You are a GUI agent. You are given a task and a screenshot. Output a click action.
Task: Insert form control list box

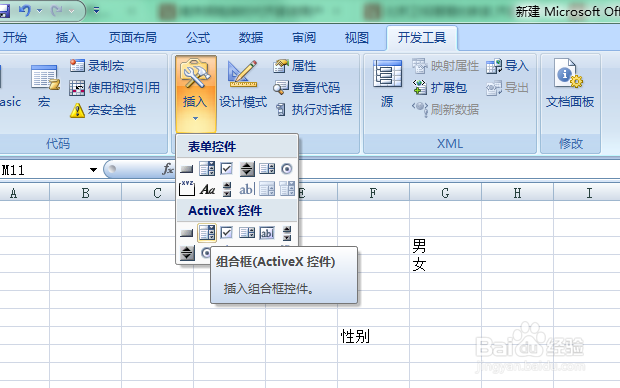(267, 169)
